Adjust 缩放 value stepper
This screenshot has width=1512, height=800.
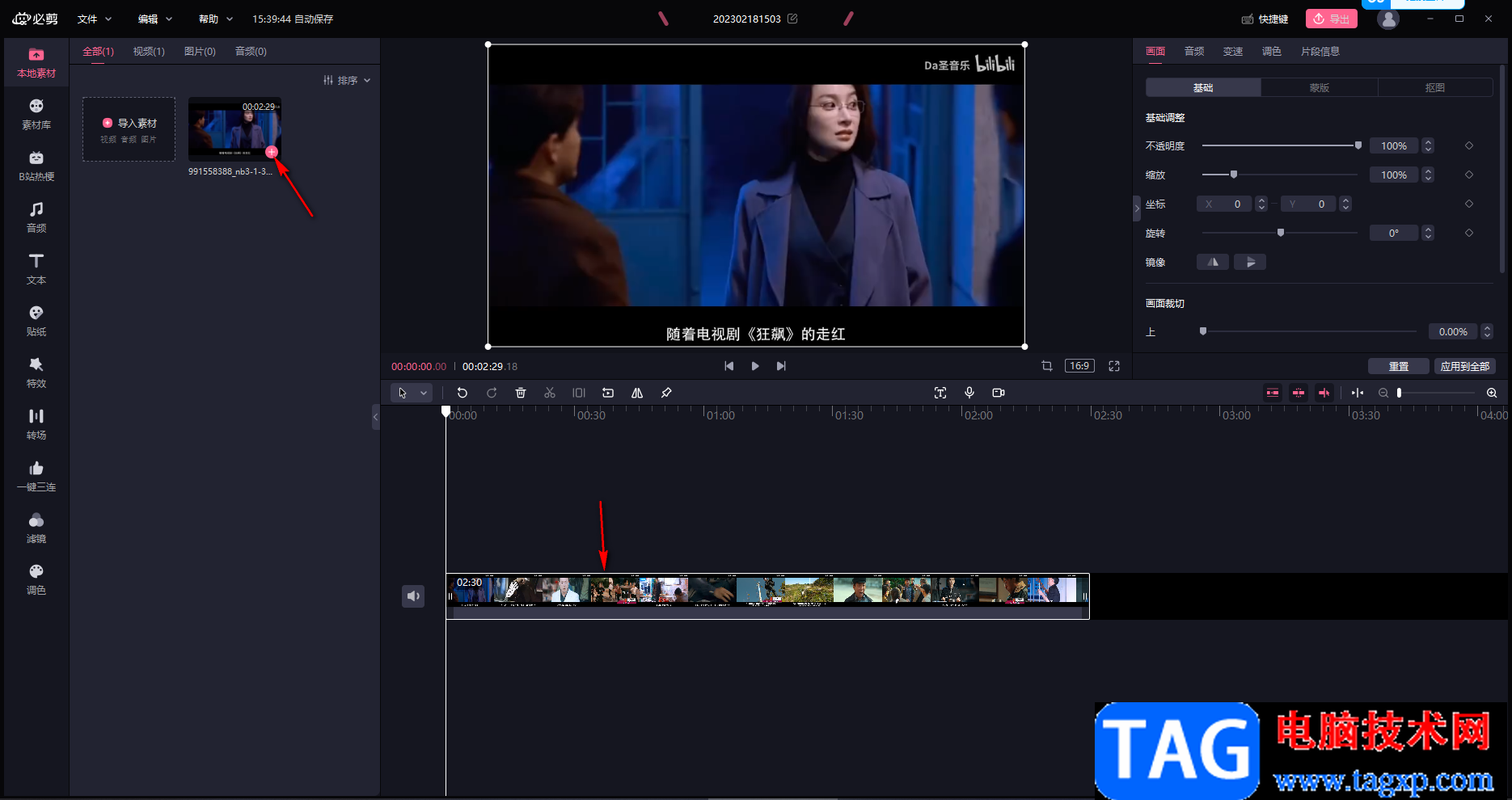[1428, 175]
